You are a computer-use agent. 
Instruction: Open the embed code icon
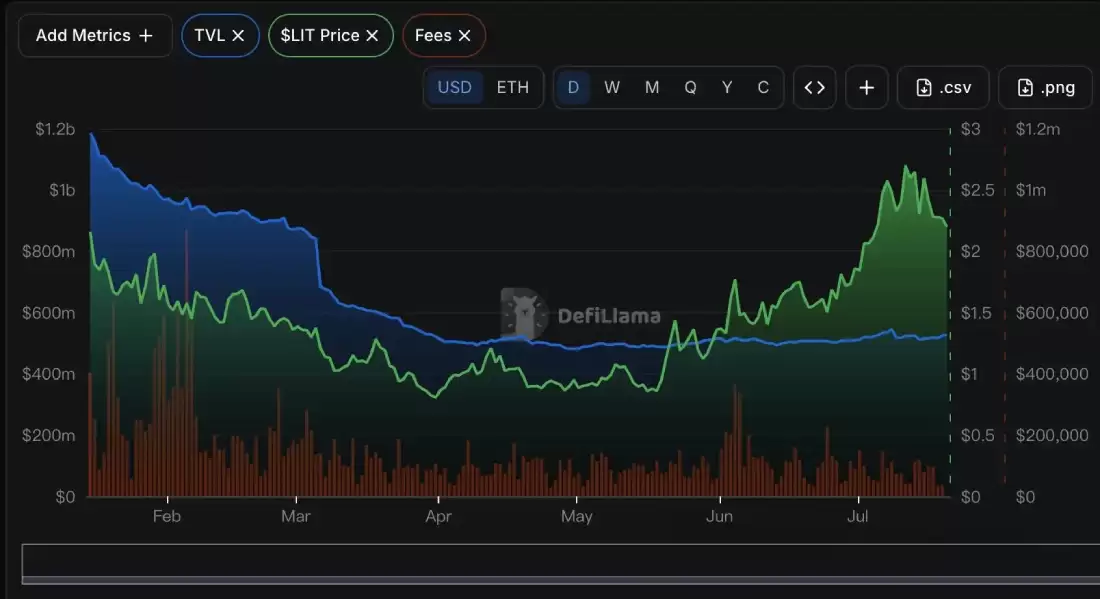(814, 88)
